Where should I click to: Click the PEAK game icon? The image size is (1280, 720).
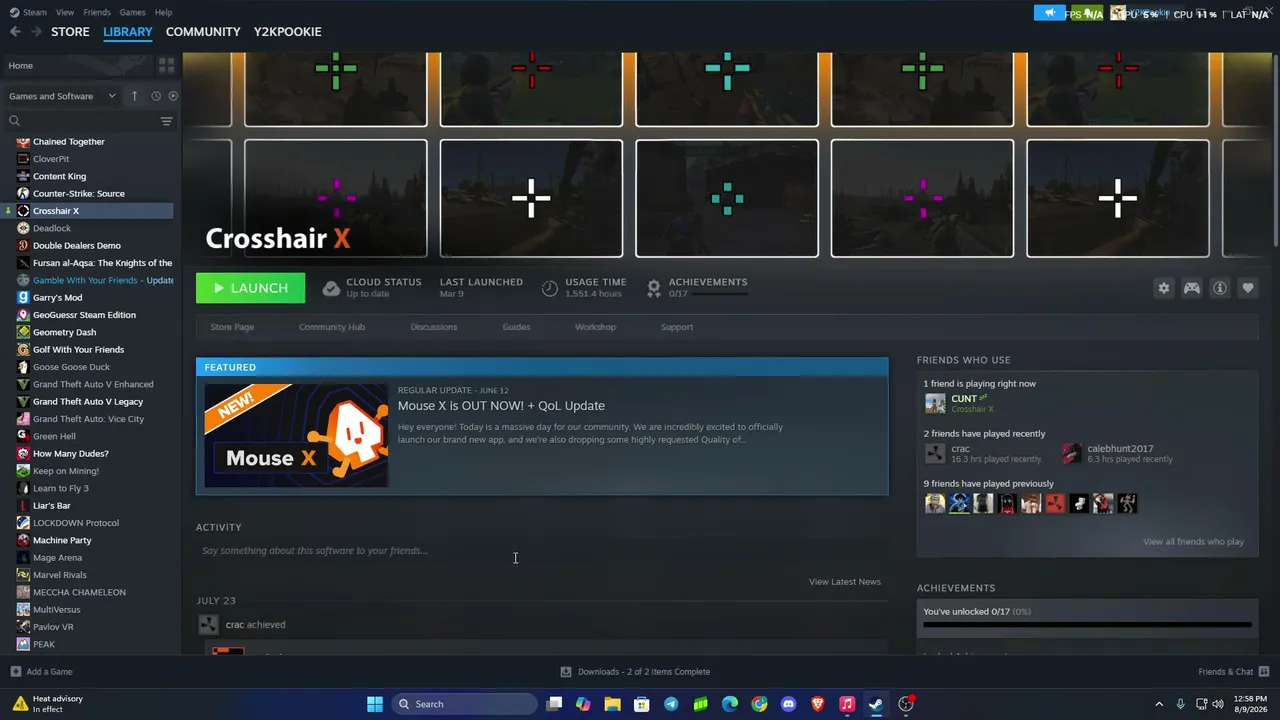(x=23, y=644)
